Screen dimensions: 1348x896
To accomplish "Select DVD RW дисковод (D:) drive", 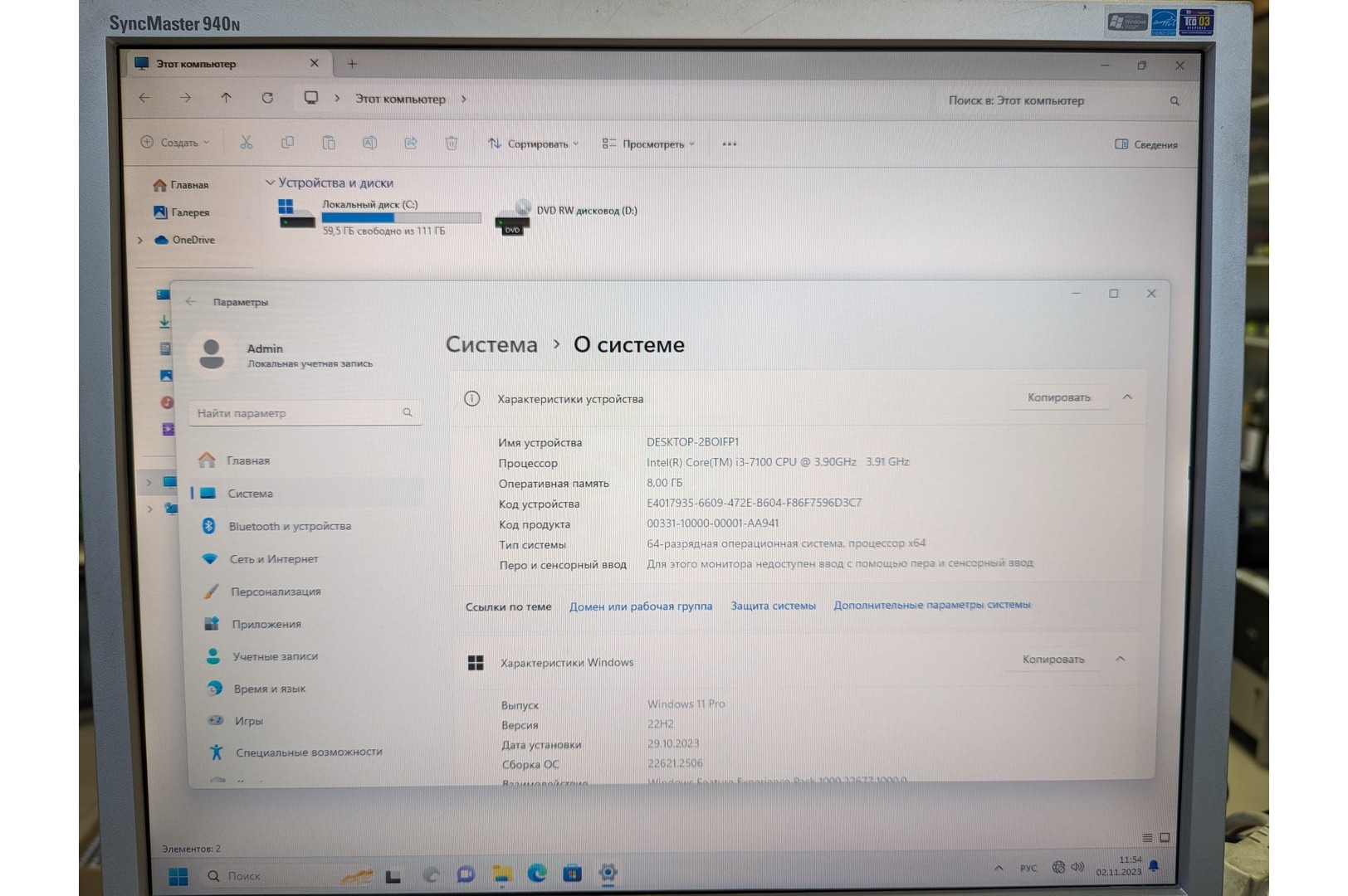I will pos(566,217).
